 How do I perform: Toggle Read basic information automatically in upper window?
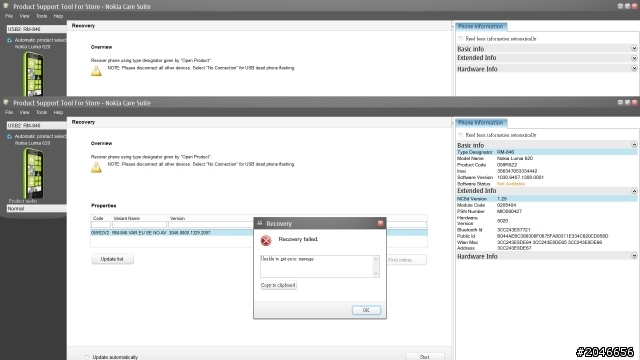(x=460, y=38)
